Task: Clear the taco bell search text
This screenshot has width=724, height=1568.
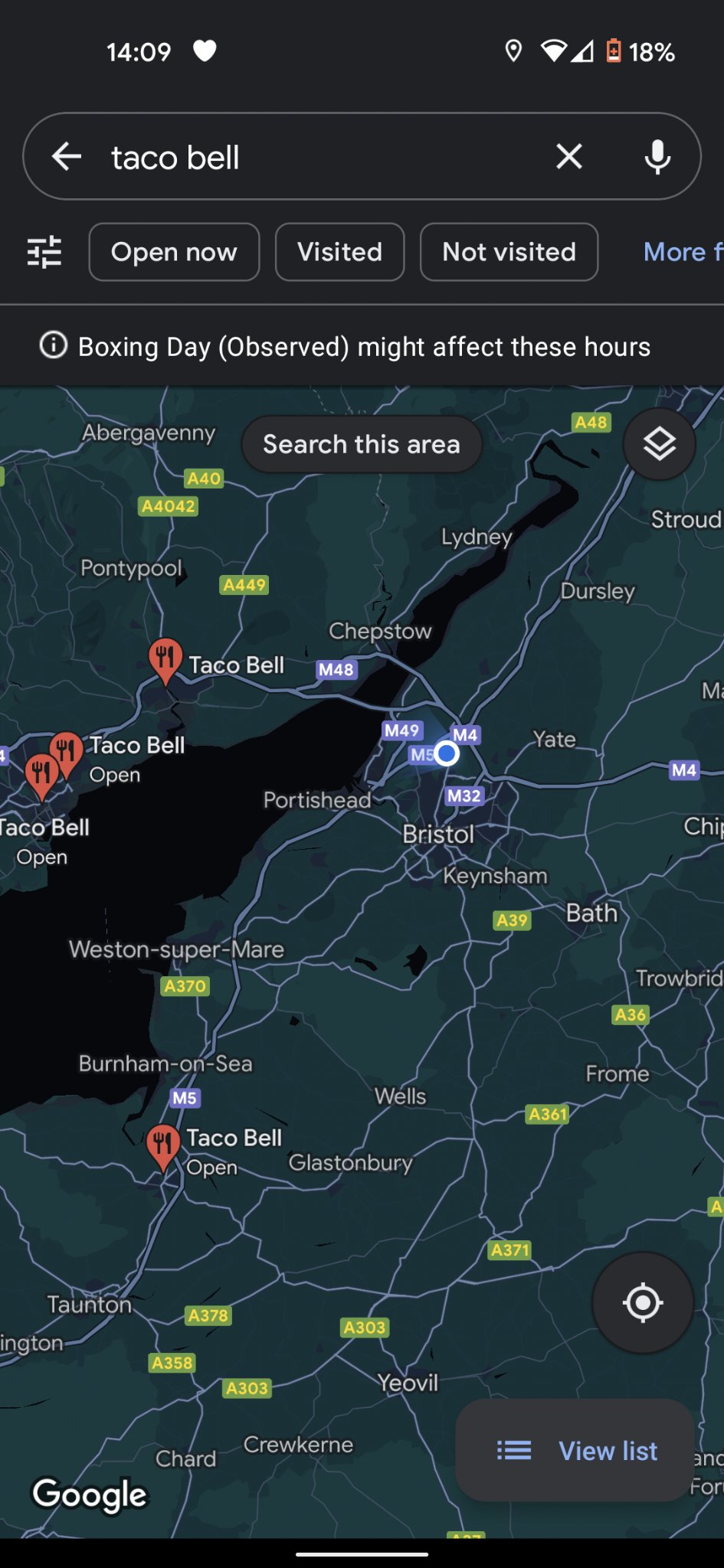Action: click(569, 156)
